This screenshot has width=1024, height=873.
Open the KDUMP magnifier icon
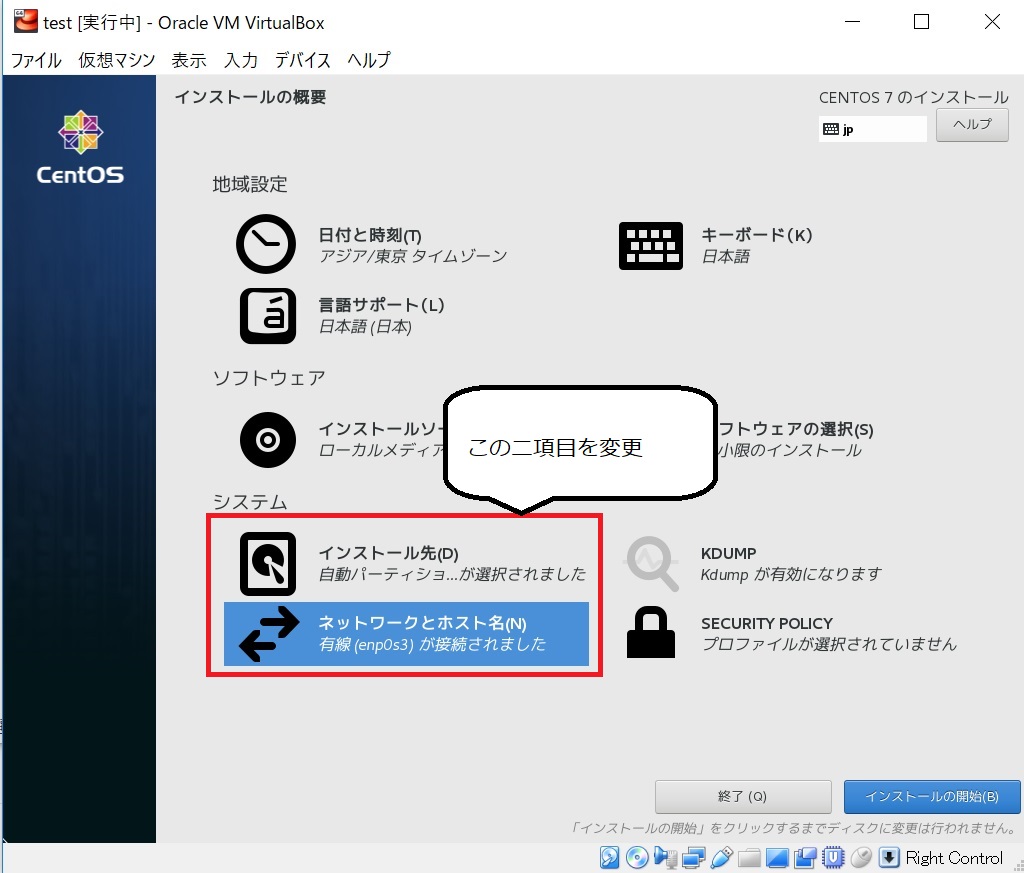[652, 563]
